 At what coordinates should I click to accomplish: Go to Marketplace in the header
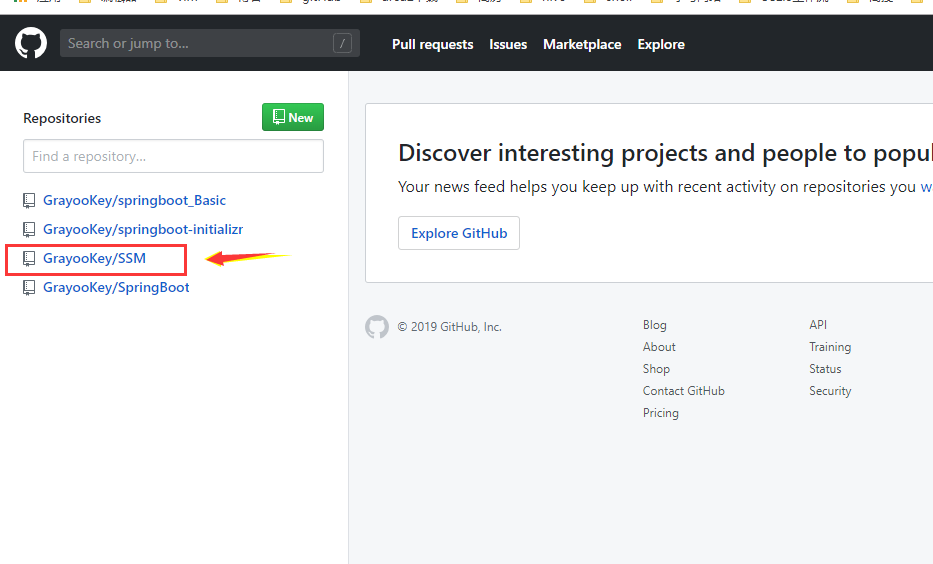click(582, 44)
